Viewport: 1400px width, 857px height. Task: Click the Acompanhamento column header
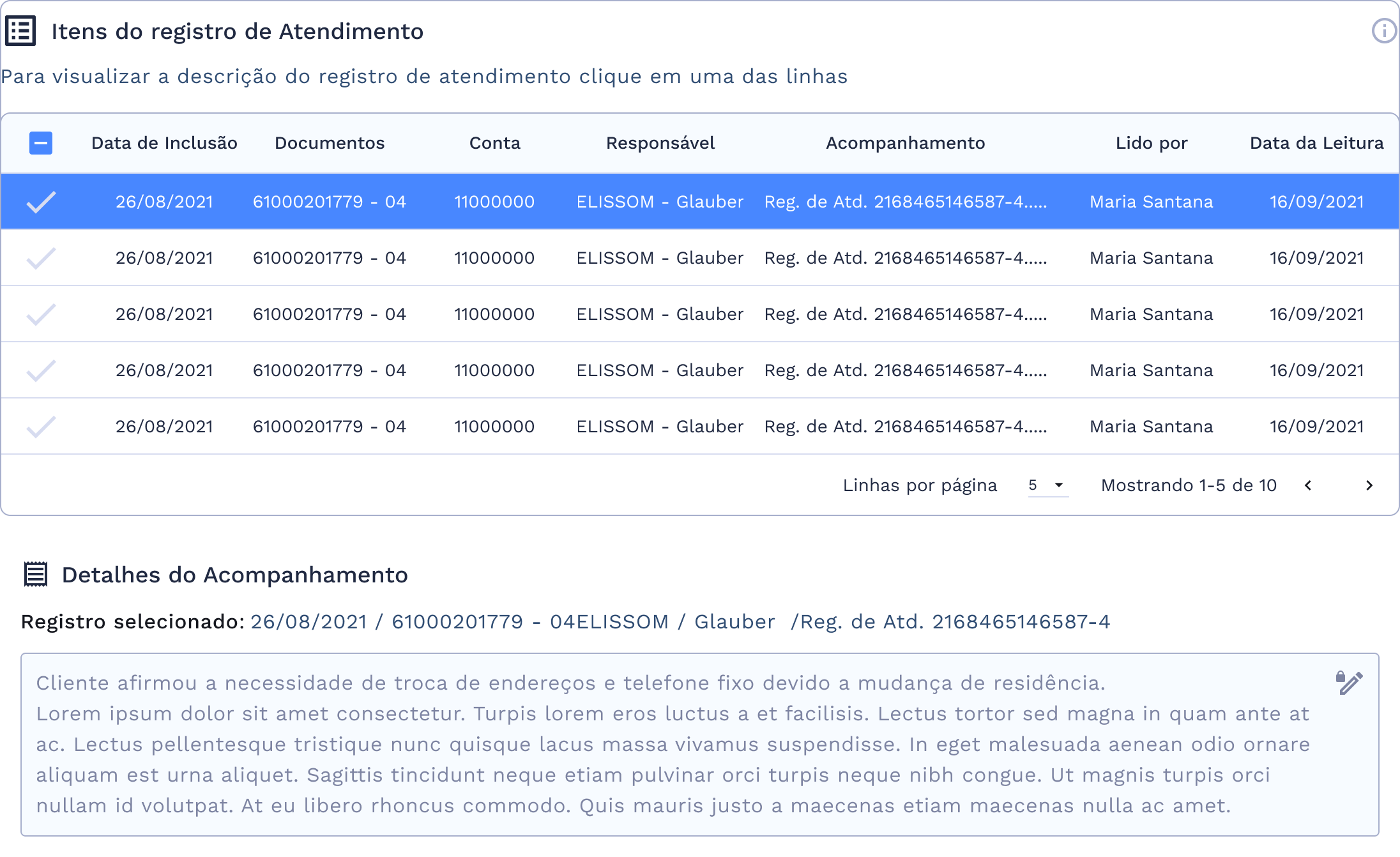point(906,143)
